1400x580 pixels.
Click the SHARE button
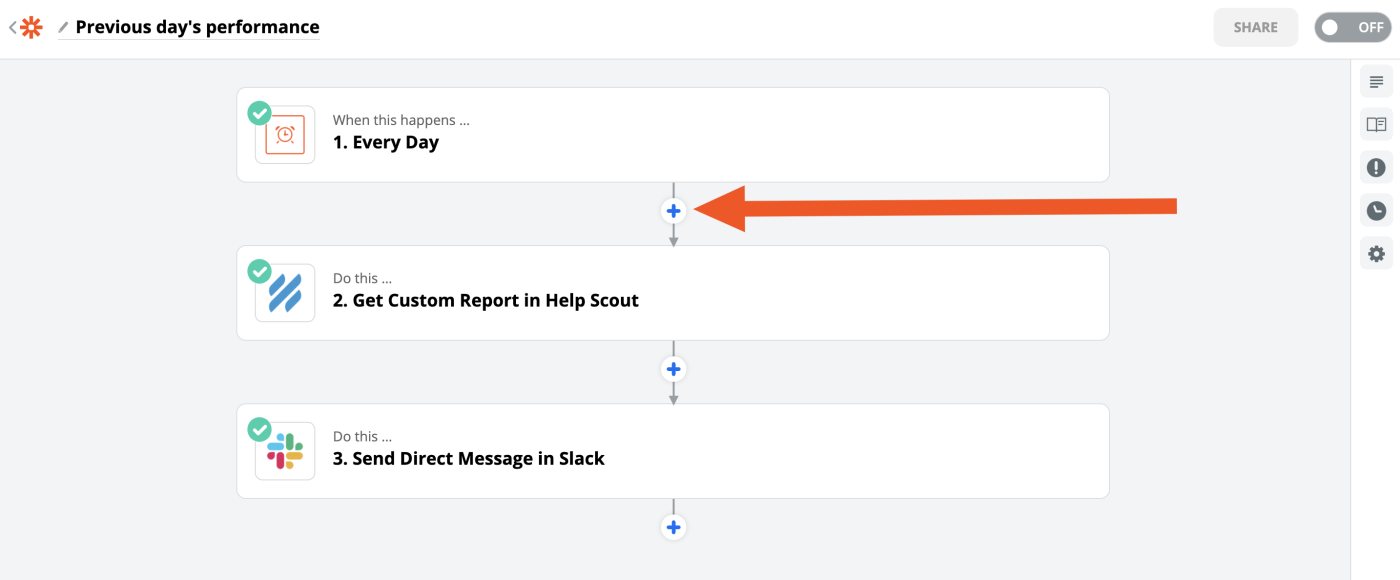click(1255, 28)
